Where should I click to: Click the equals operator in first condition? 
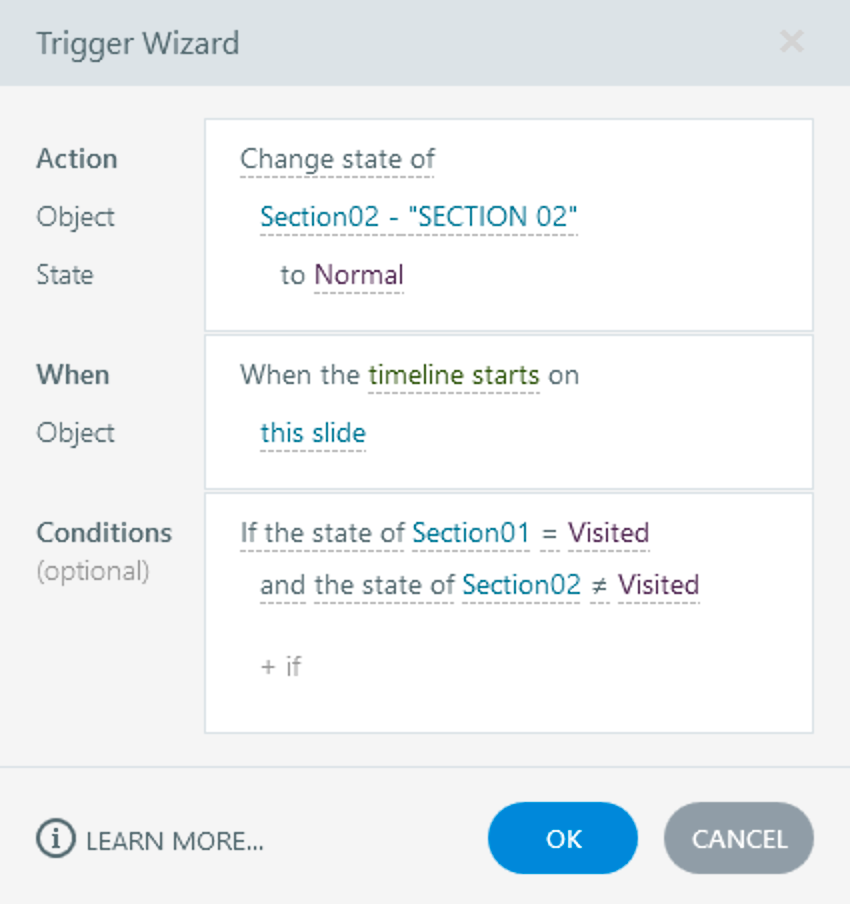[x=549, y=534]
